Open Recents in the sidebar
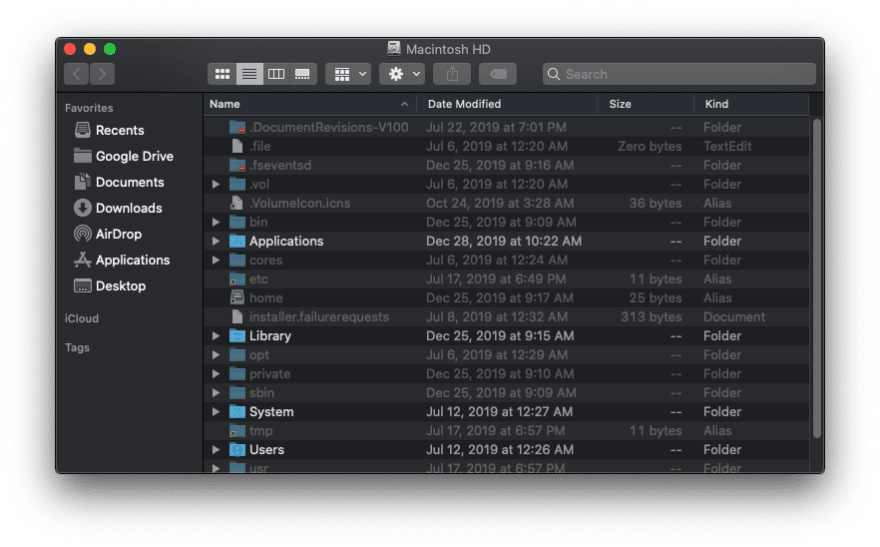Image resolution: width=880 pixels, height=547 pixels. pyautogui.click(x=109, y=130)
